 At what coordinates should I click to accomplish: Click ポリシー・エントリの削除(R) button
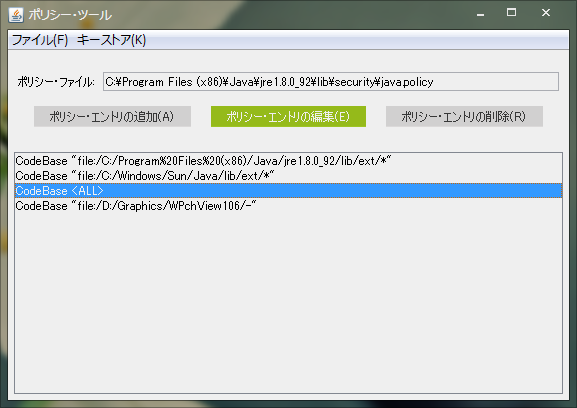coord(464,117)
